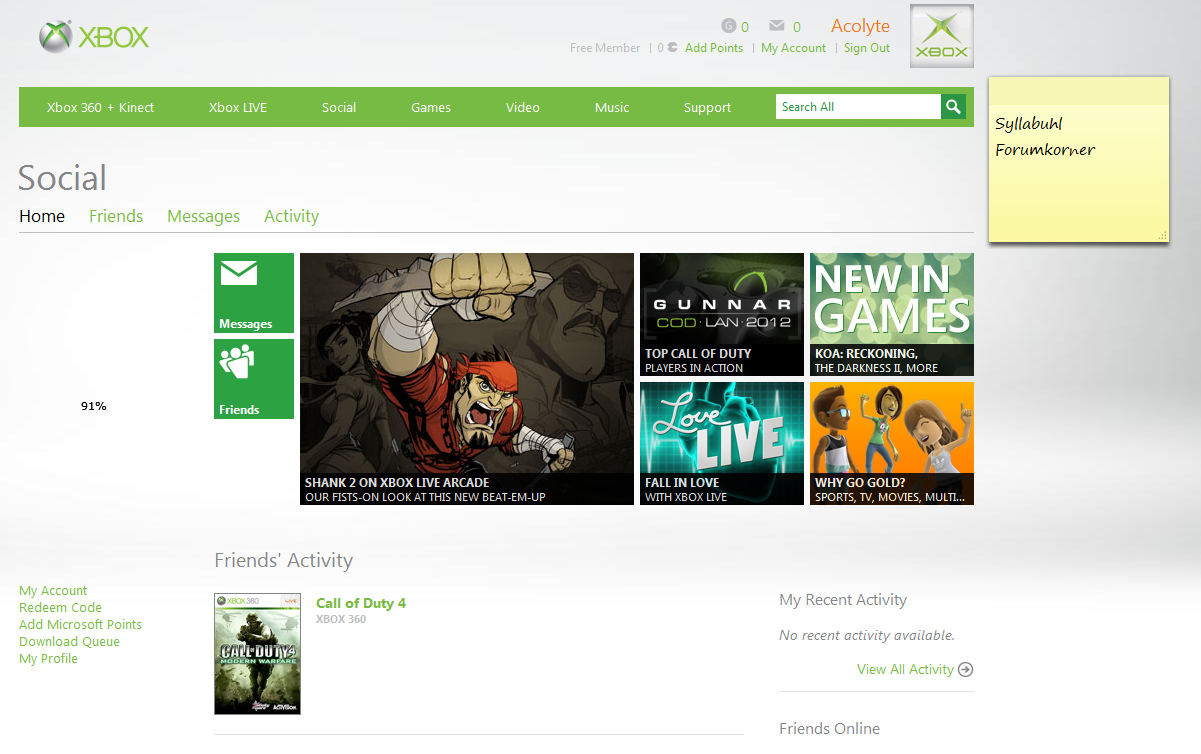Open the Fall In Love LIVE tile
The image size is (1201, 754).
tap(722, 443)
